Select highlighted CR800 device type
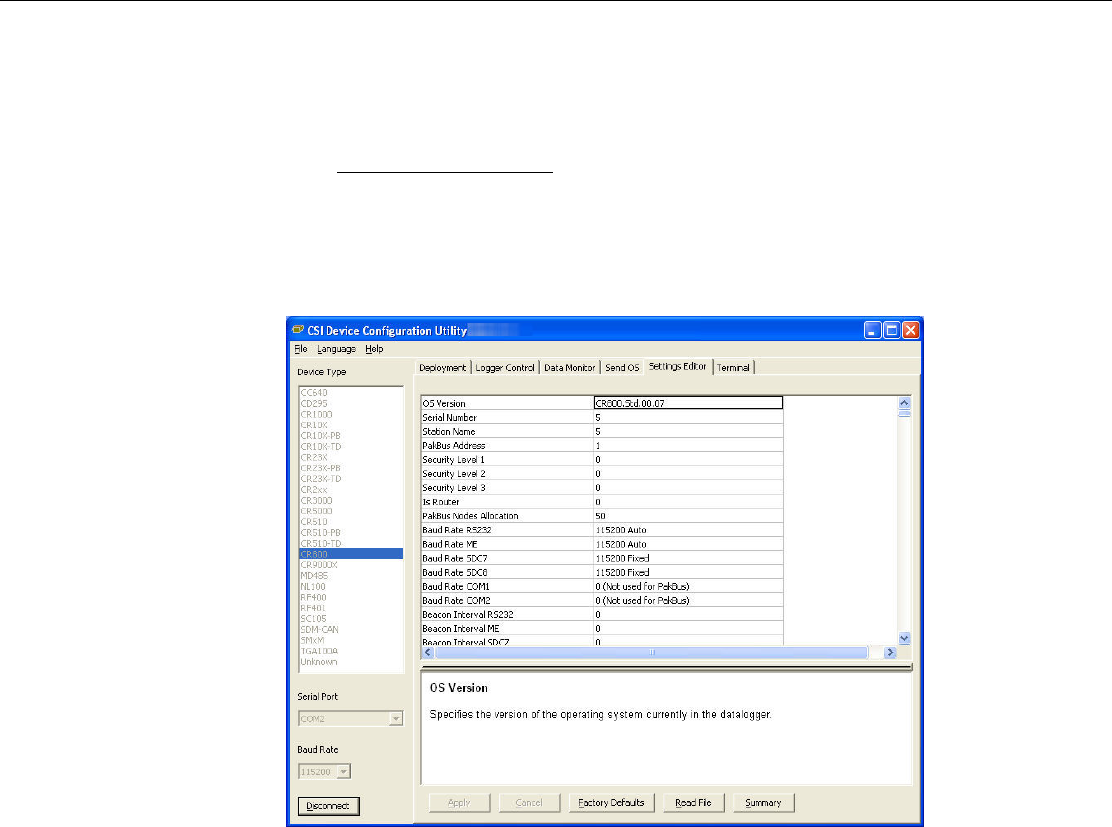The image size is (1112, 827). 351,554
